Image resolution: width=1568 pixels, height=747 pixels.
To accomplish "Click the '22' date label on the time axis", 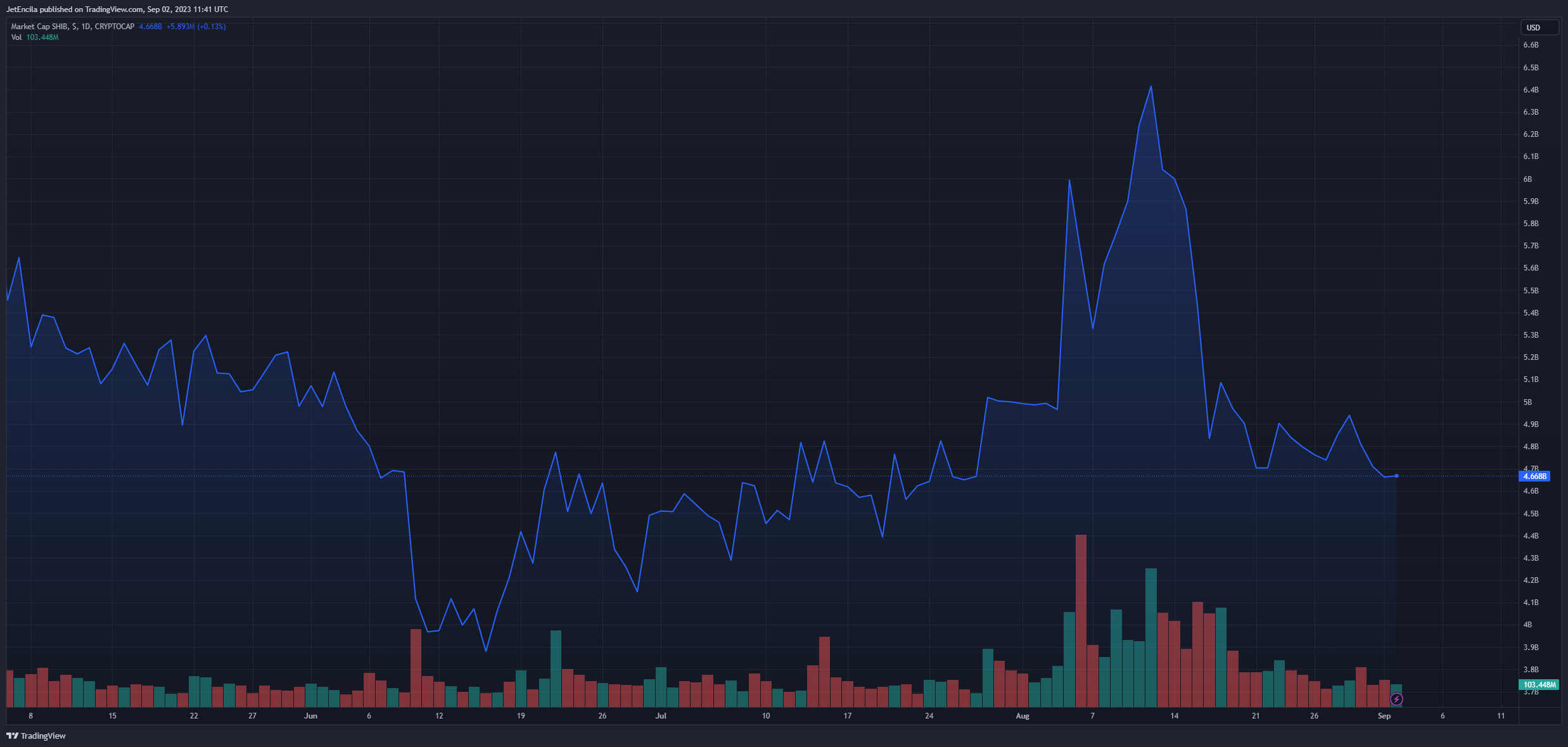I will 194,716.
